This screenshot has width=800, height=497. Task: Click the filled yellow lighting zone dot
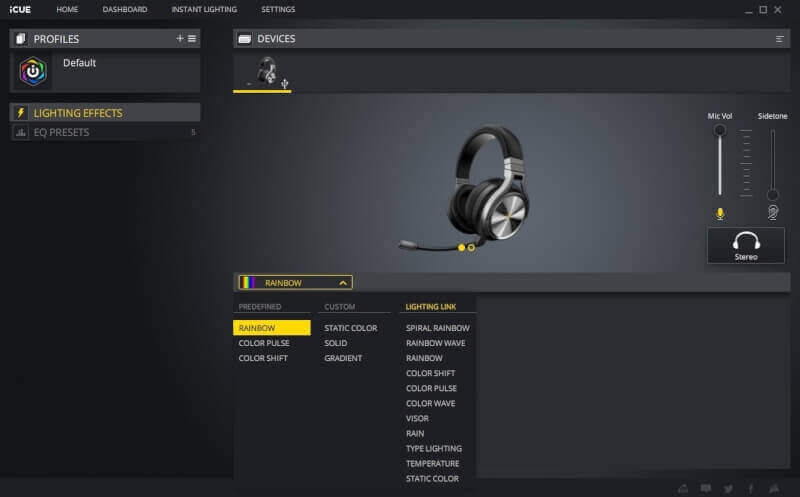[x=462, y=247]
